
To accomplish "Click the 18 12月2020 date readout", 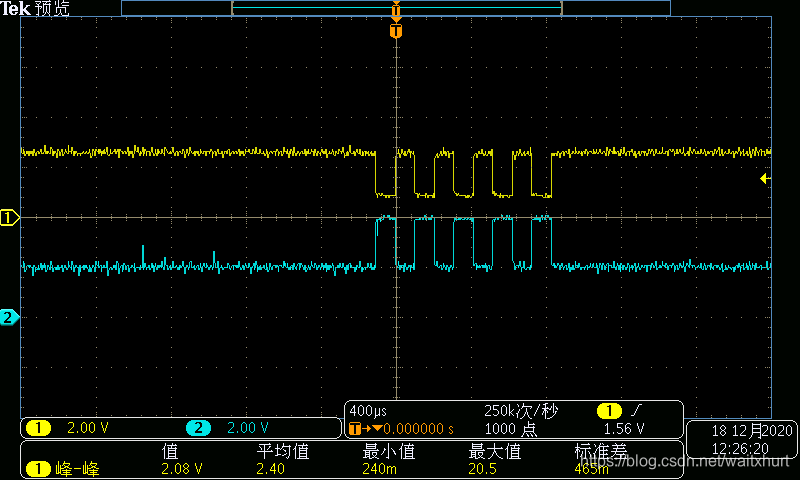I will (x=752, y=431).
